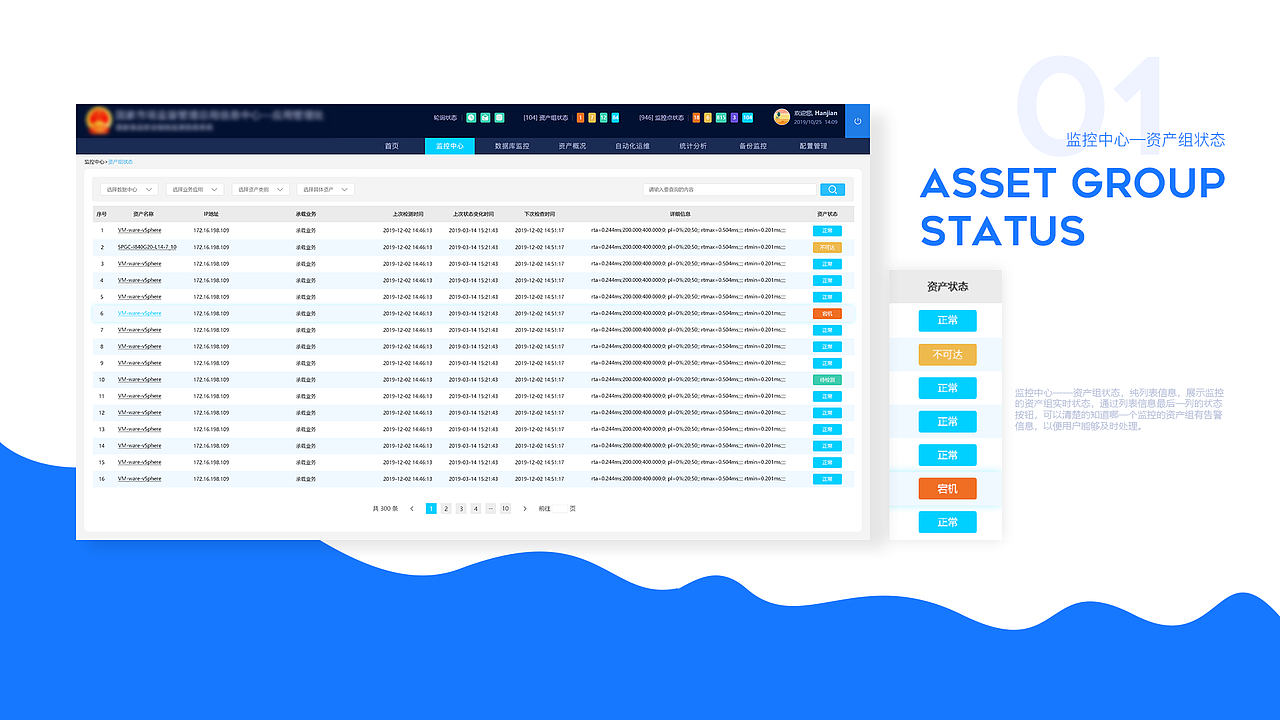The image size is (1280, 720).
Task: Click the national emblem logo
Action: [x=98, y=121]
